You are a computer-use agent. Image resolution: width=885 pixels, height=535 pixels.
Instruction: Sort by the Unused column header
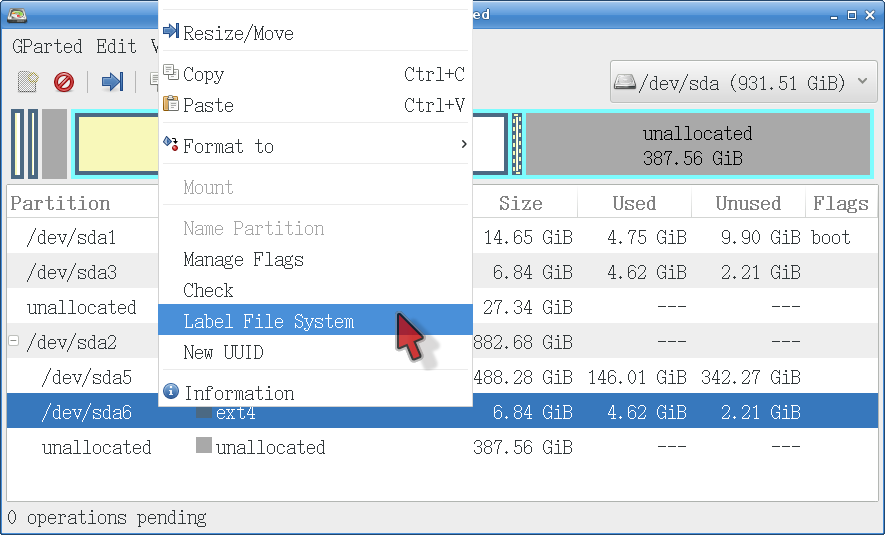747,204
